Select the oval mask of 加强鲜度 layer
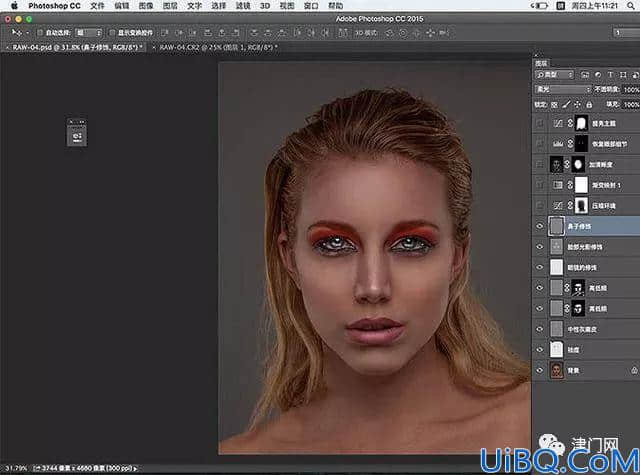Viewport: 640px width, 475px height. (578, 164)
